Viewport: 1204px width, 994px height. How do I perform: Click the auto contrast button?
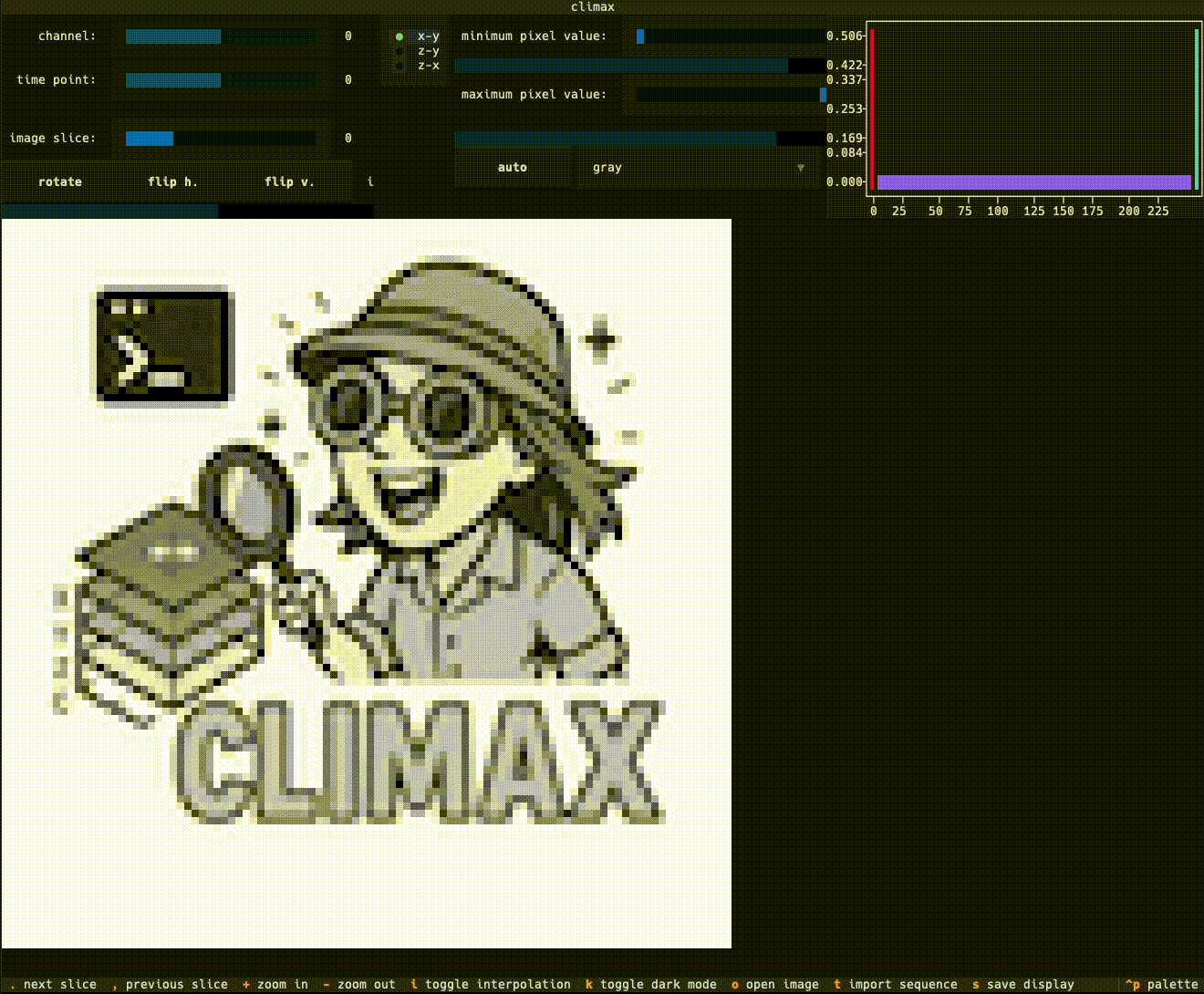click(x=513, y=168)
